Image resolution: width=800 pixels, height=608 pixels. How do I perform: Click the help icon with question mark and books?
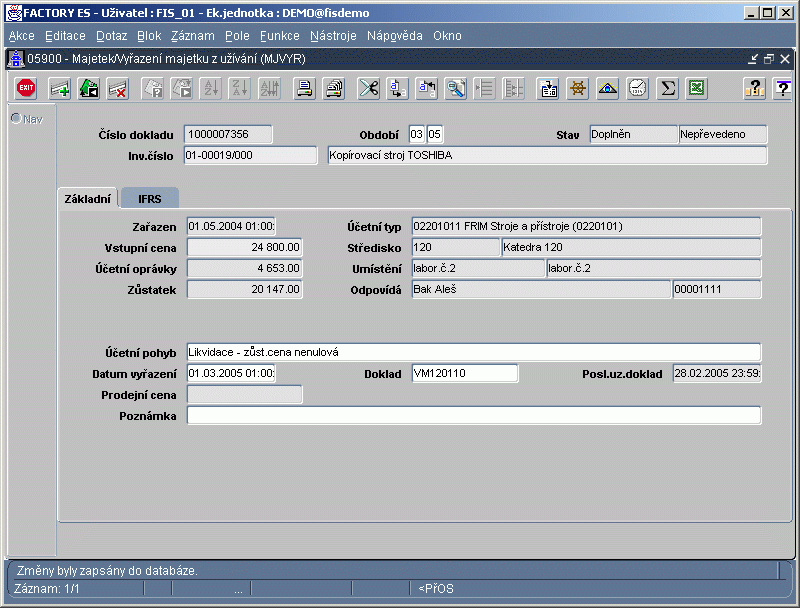(755, 88)
